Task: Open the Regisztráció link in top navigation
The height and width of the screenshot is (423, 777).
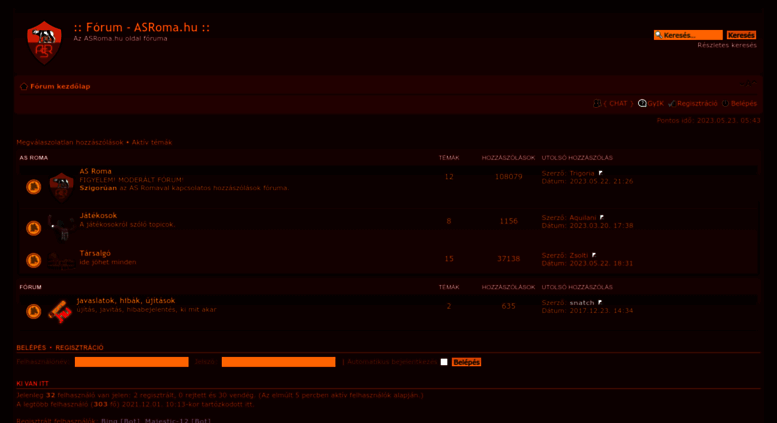Action: (x=697, y=104)
